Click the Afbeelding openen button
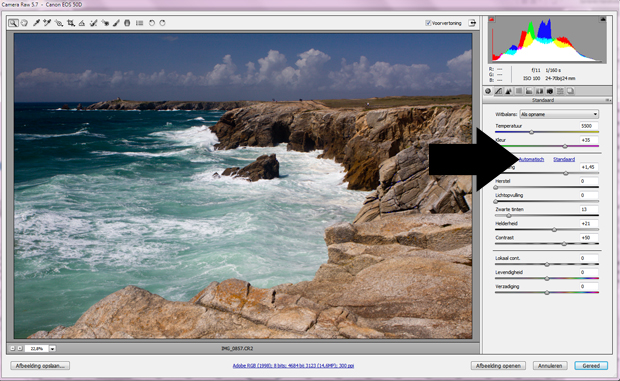 pos(498,366)
